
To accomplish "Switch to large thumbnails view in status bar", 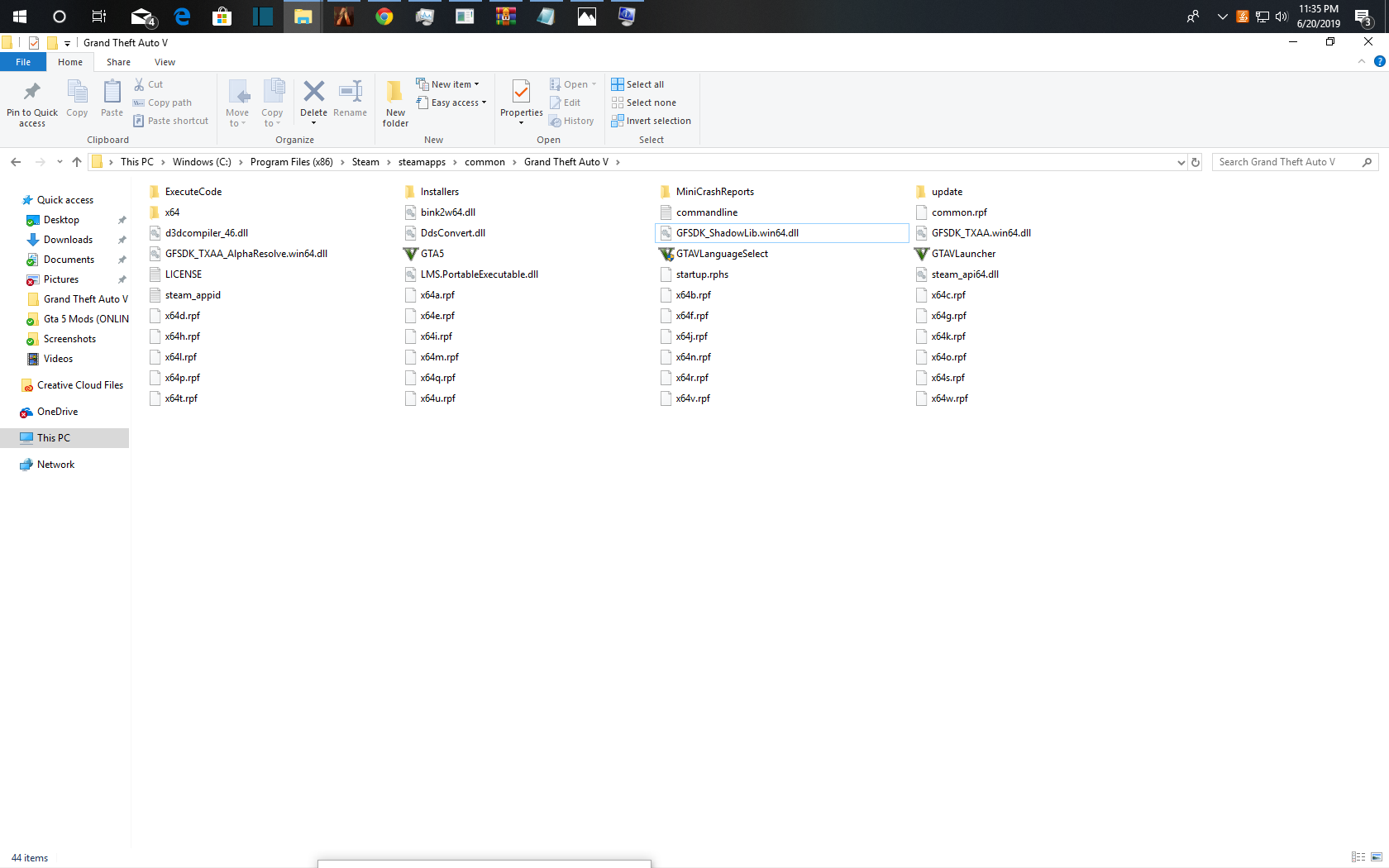I will point(1375,857).
